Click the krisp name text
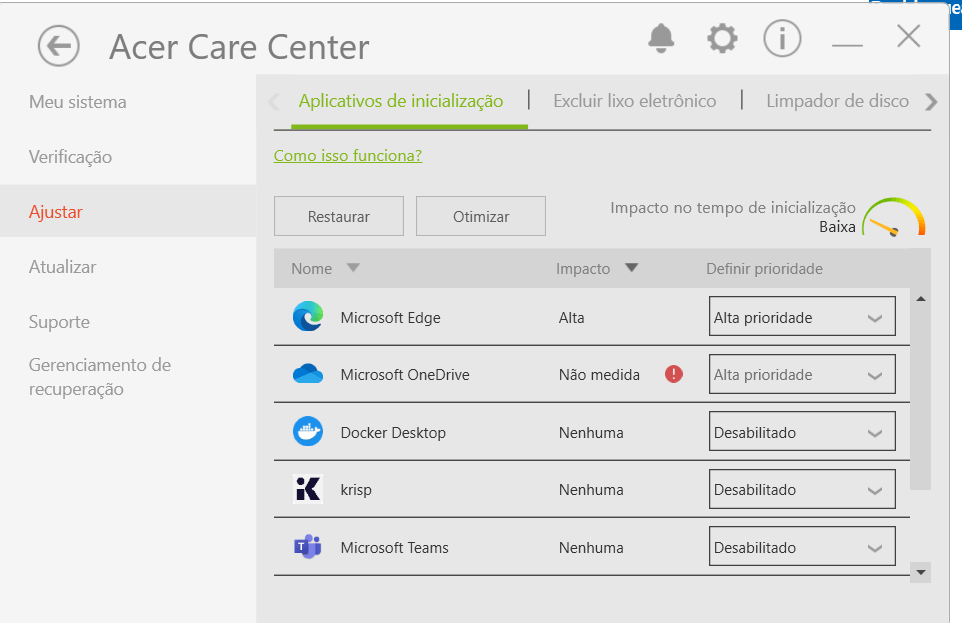 click(356, 490)
